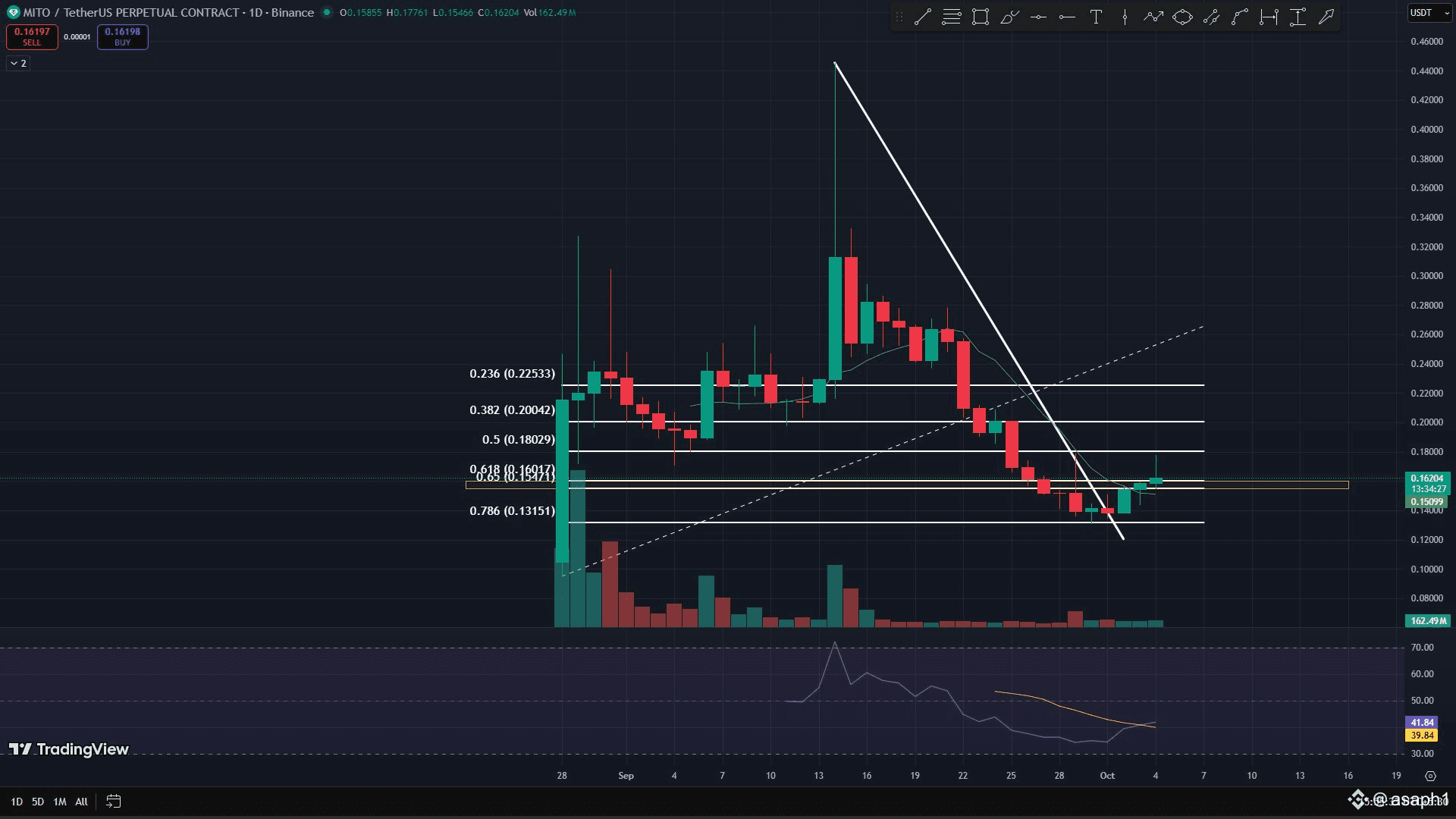Select the Trend Line drawing tool

(922, 17)
